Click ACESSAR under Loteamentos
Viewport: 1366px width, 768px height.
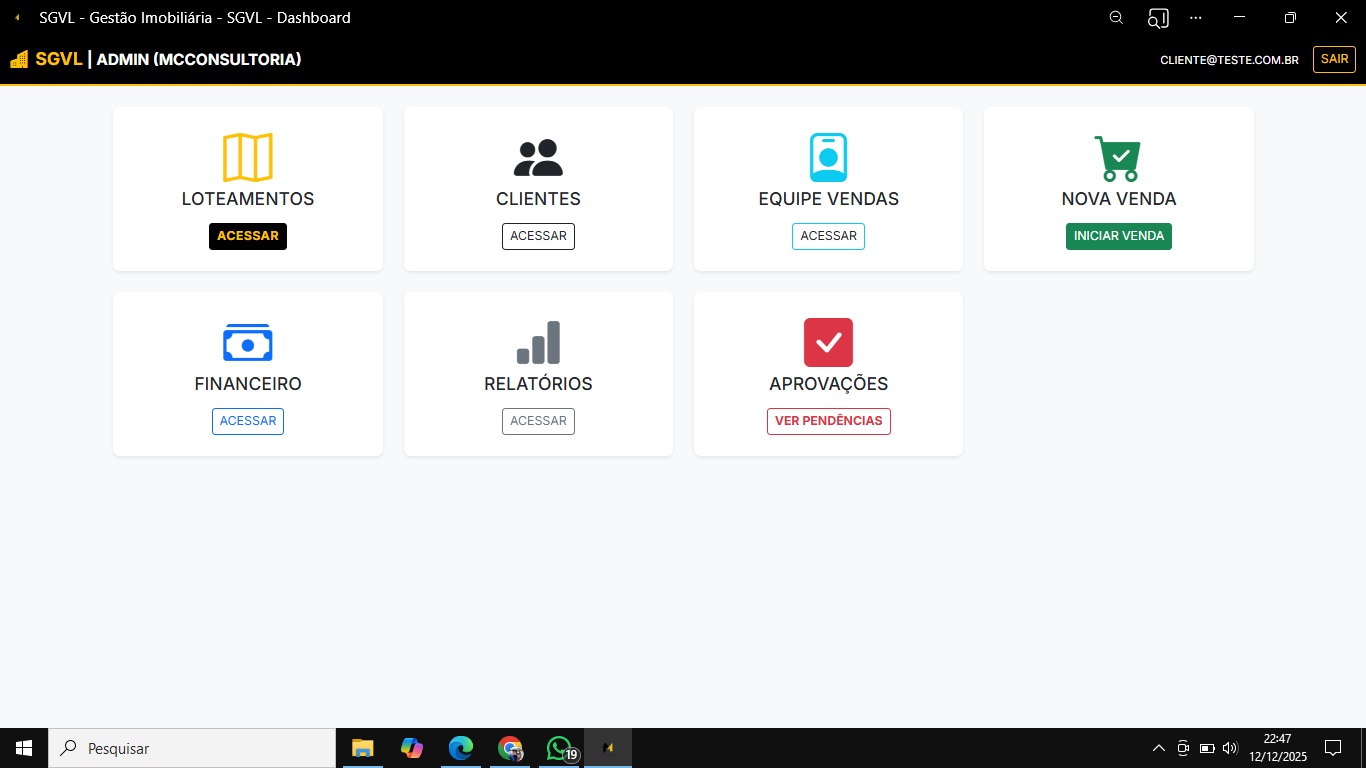pos(248,236)
